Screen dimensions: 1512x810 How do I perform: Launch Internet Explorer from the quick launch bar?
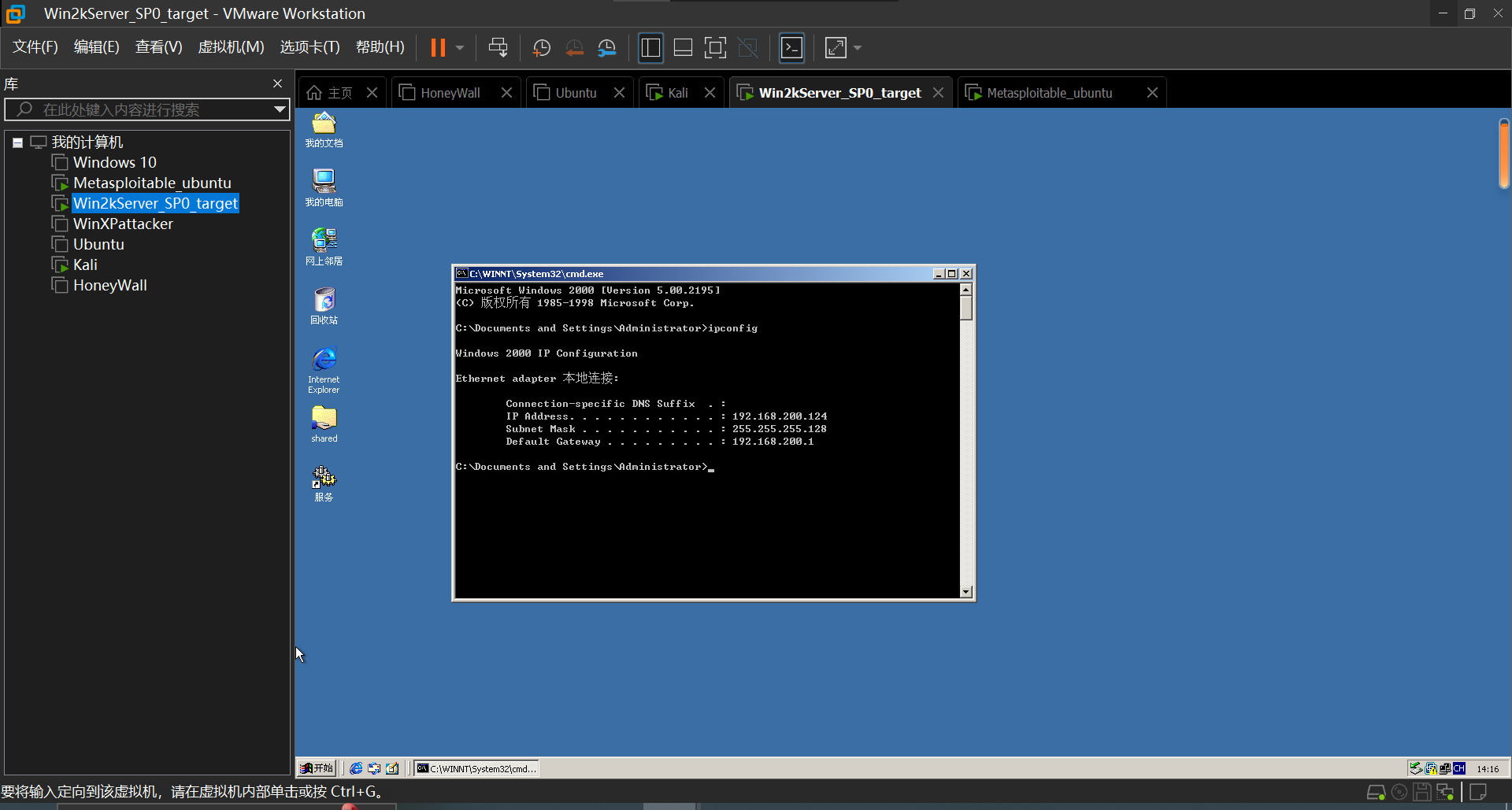tap(356, 768)
